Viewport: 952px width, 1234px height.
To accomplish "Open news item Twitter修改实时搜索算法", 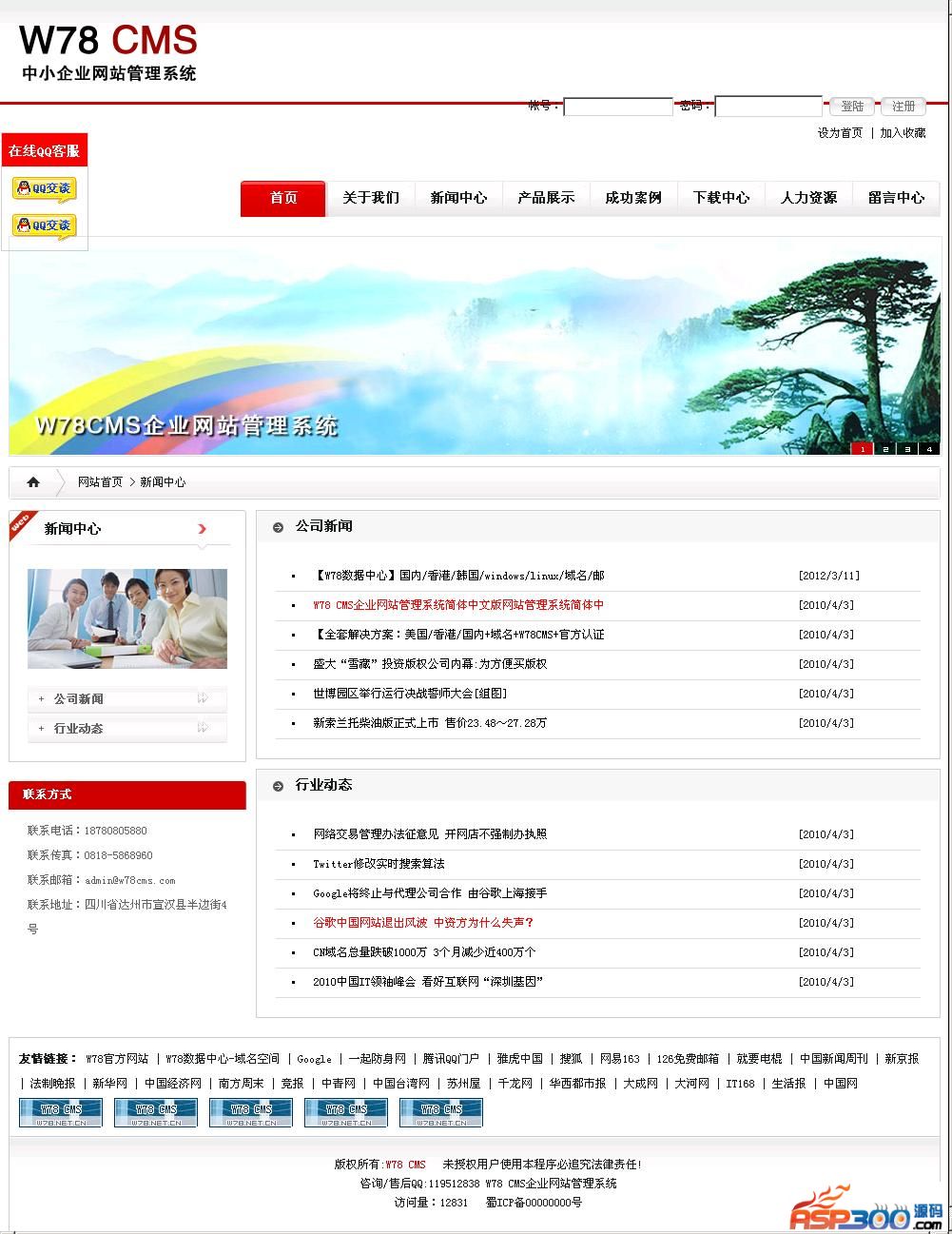I will (x=379, y=864).
